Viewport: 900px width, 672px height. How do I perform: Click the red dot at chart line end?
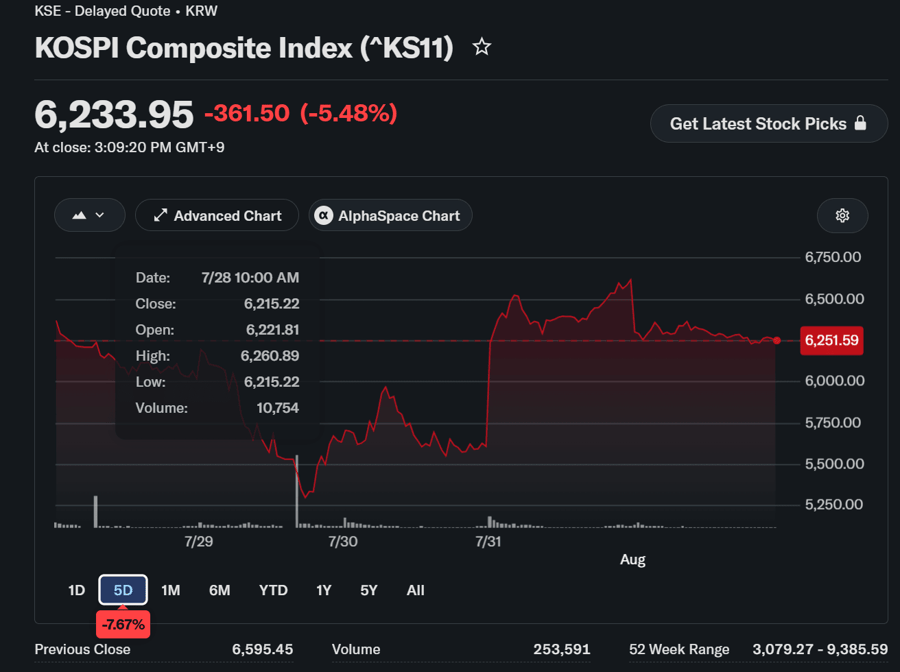[777, 340]
